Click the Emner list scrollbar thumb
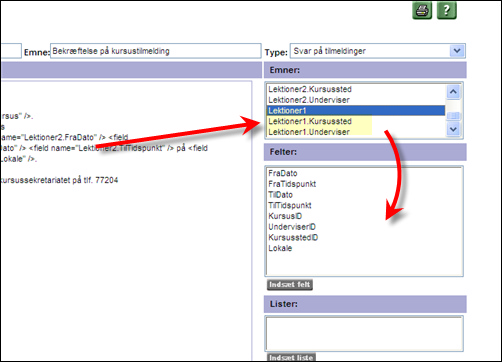Image resolution: width=502 pixels, height=362 pixels. [453, 116]
